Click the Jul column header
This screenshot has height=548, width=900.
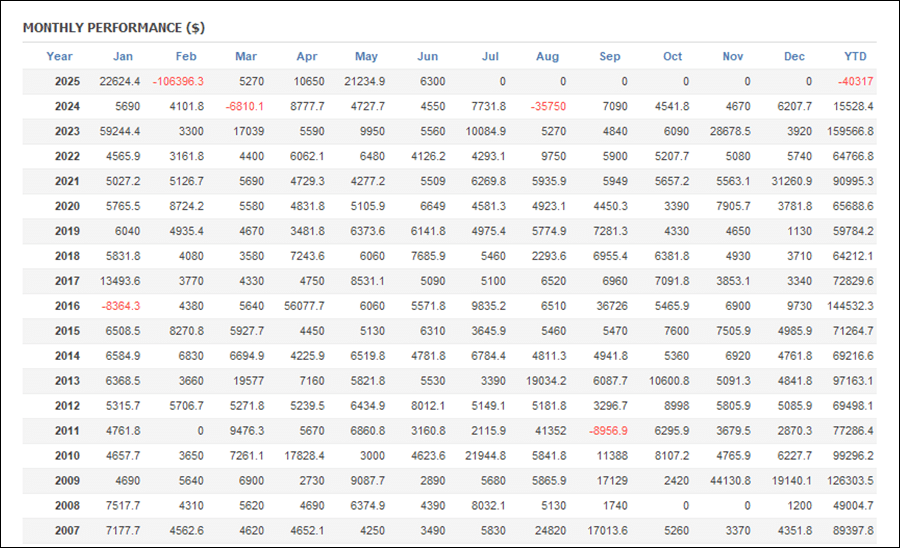pyautogui.click(x=490, y=56)
